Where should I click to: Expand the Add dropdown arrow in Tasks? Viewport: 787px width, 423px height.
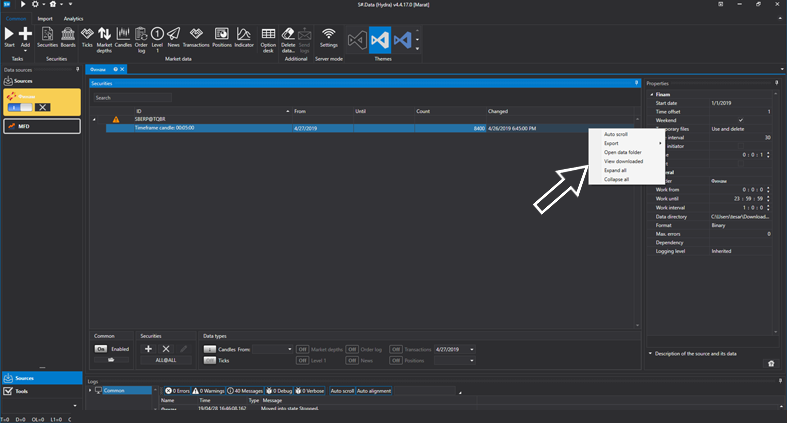pos(26,51)
